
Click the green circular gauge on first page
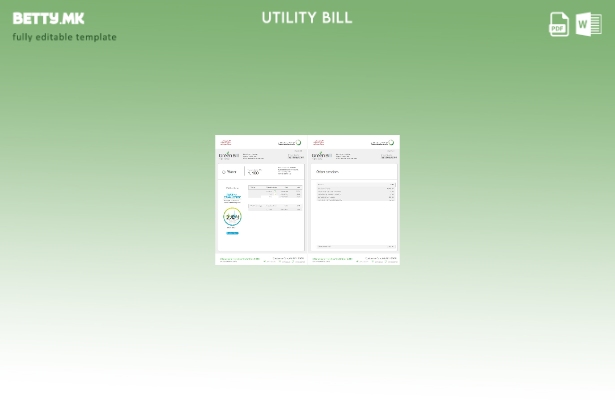point(232,217)
